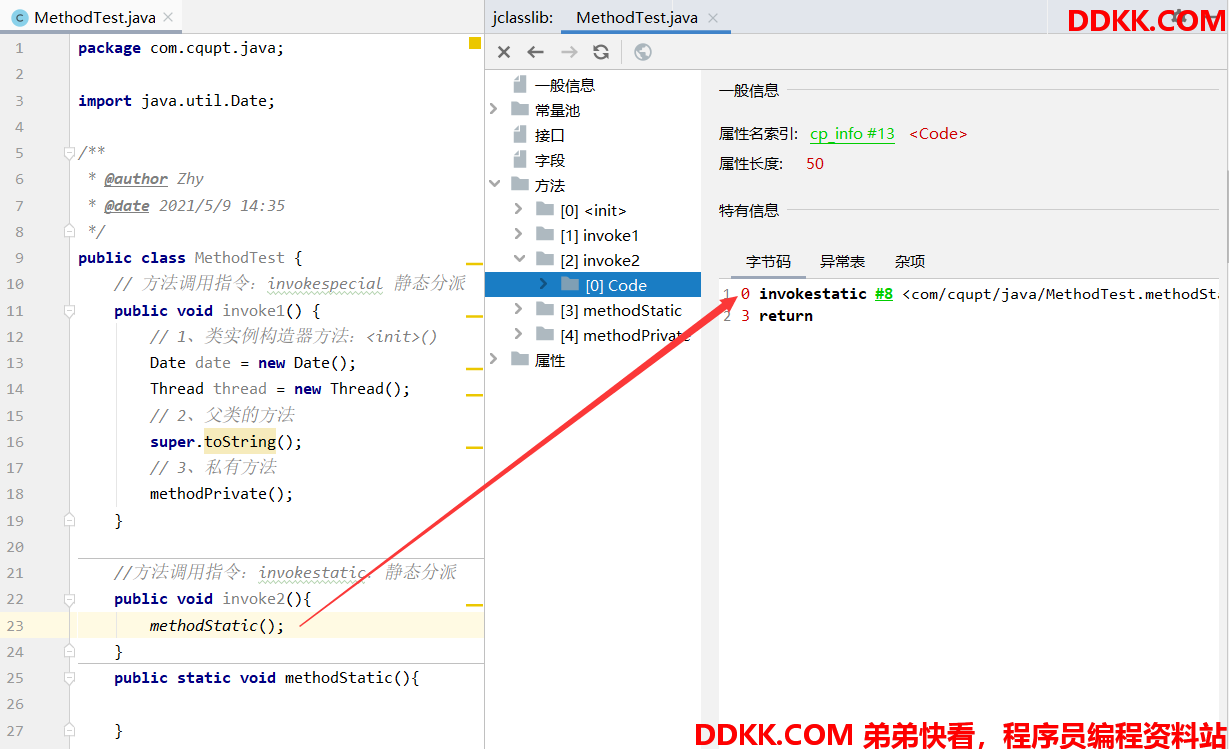Switch to the 异常表 tab

[x=842, y=261]
